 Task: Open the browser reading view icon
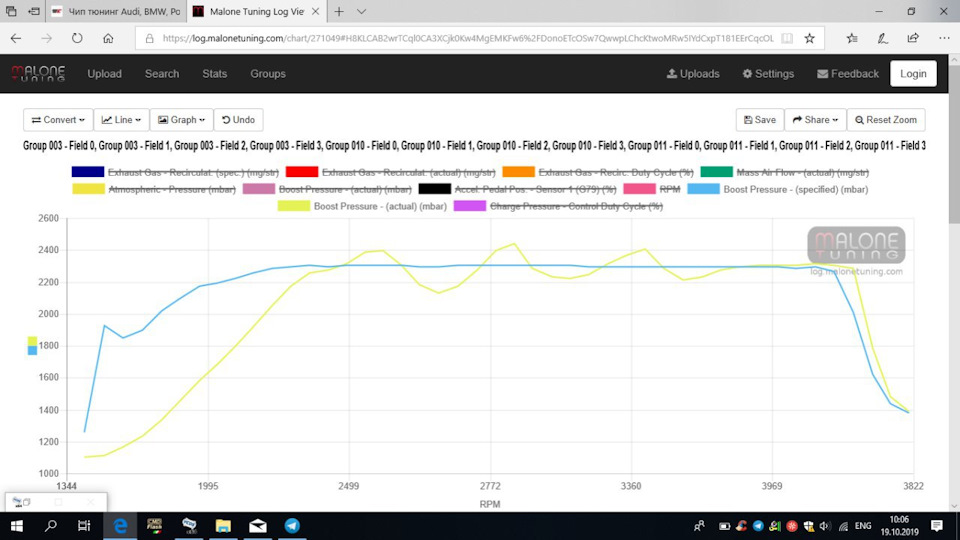(x=787, y=38)
